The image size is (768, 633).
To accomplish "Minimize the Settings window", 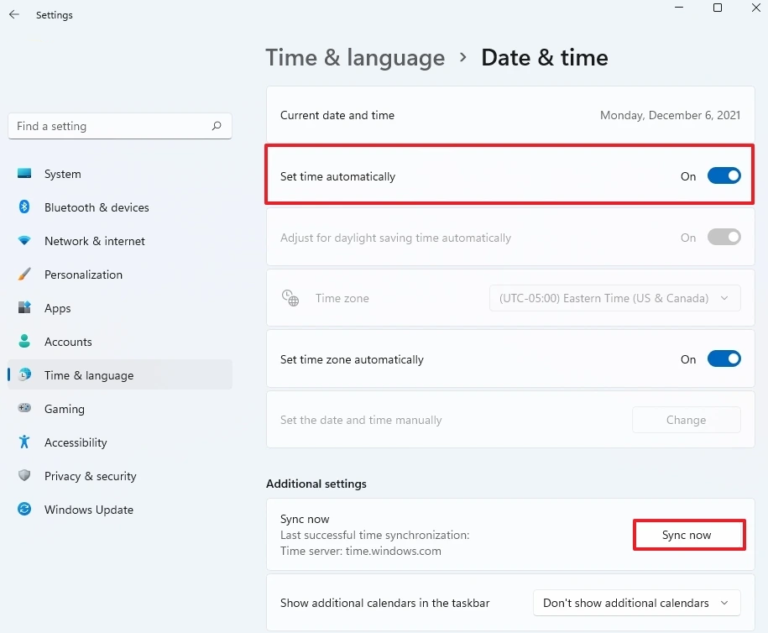I will (x=679, y=8).
